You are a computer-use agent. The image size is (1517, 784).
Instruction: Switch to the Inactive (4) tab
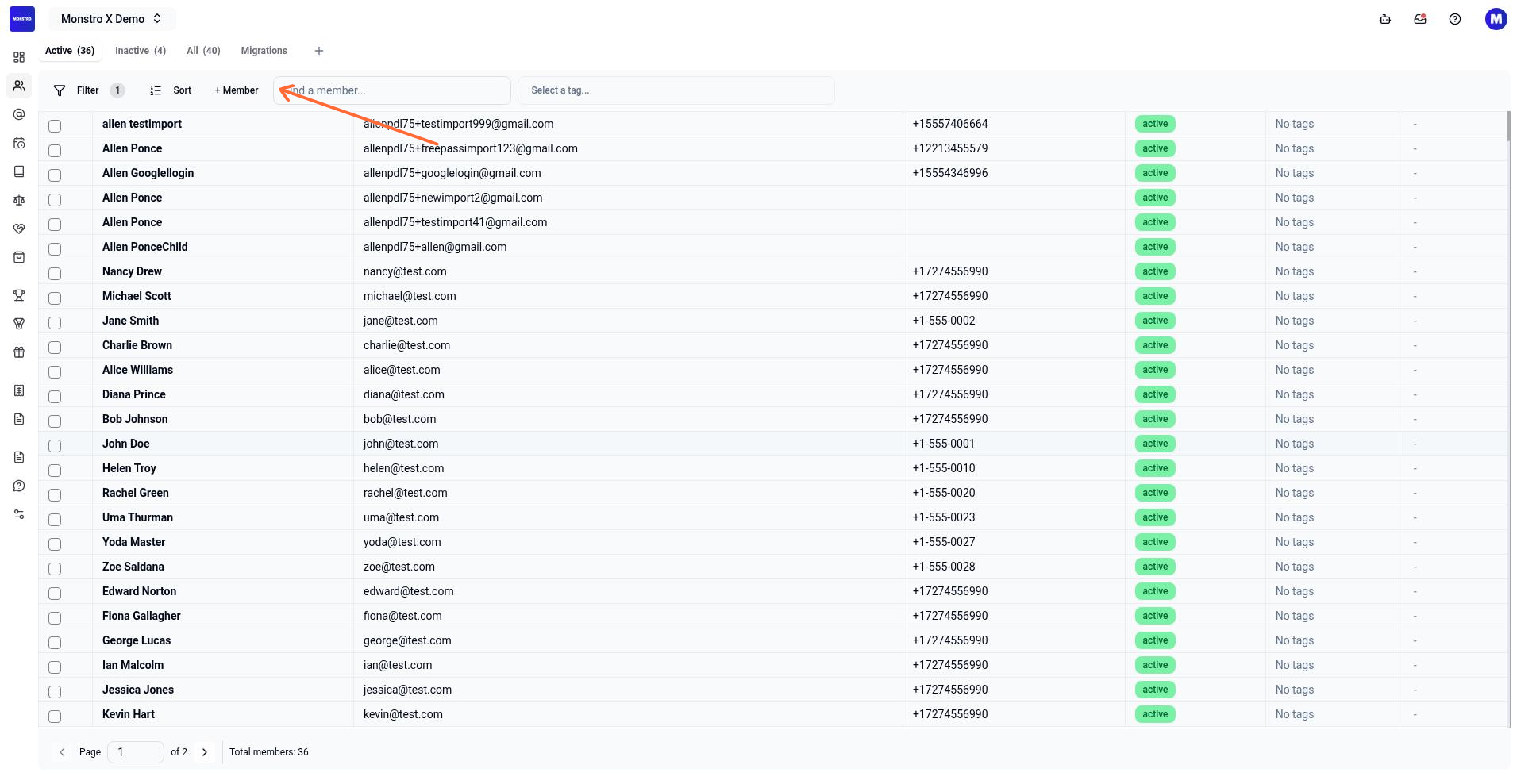[141, 51]
